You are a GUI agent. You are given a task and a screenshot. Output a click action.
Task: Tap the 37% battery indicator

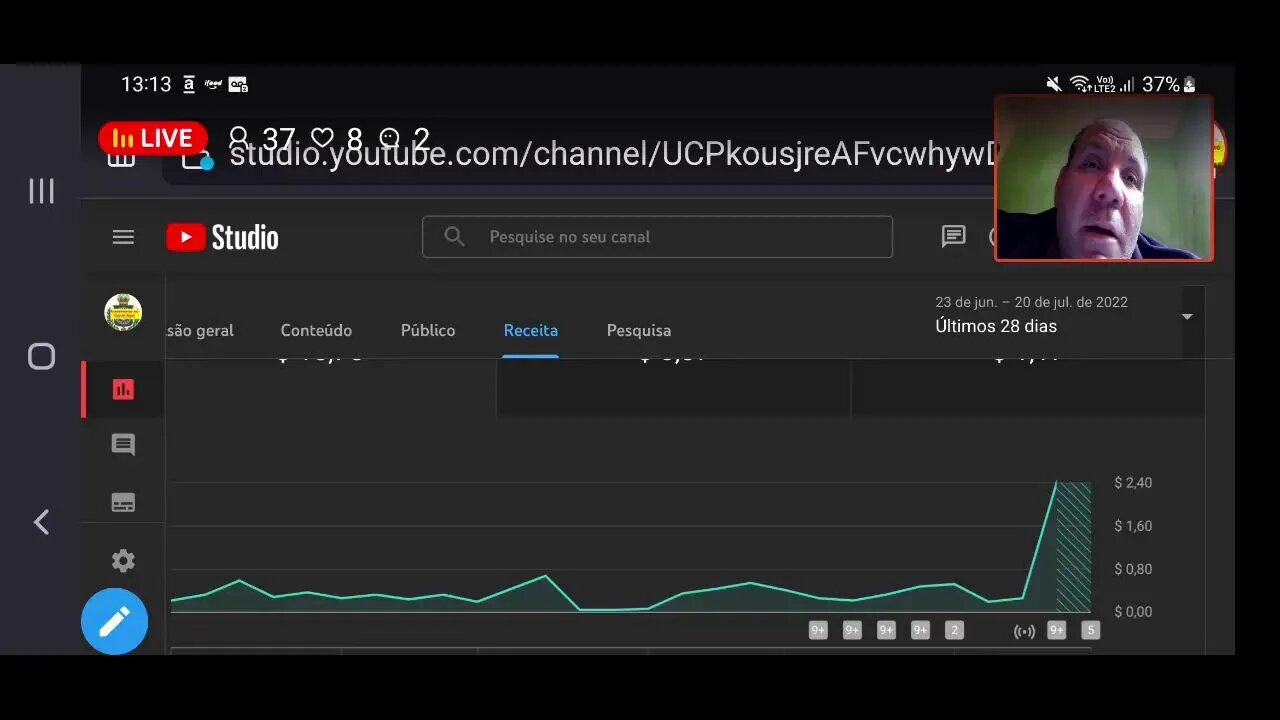click(x=1169, y=85)
